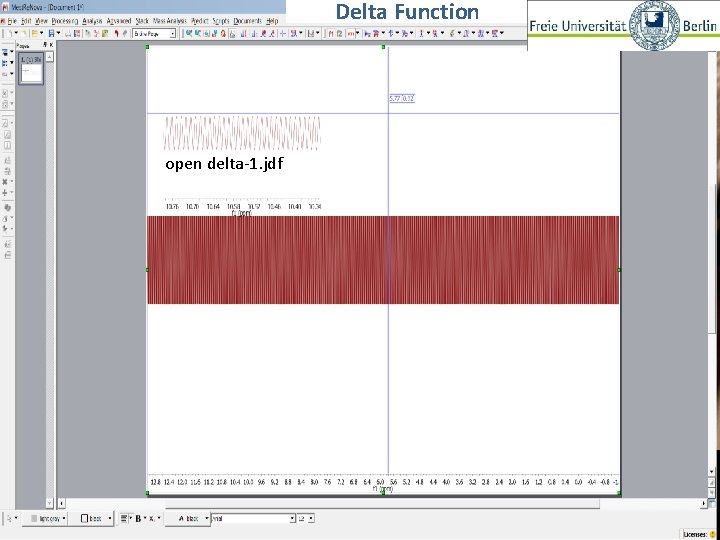Click the Open folder icon in toolbar

pos(34,33)
